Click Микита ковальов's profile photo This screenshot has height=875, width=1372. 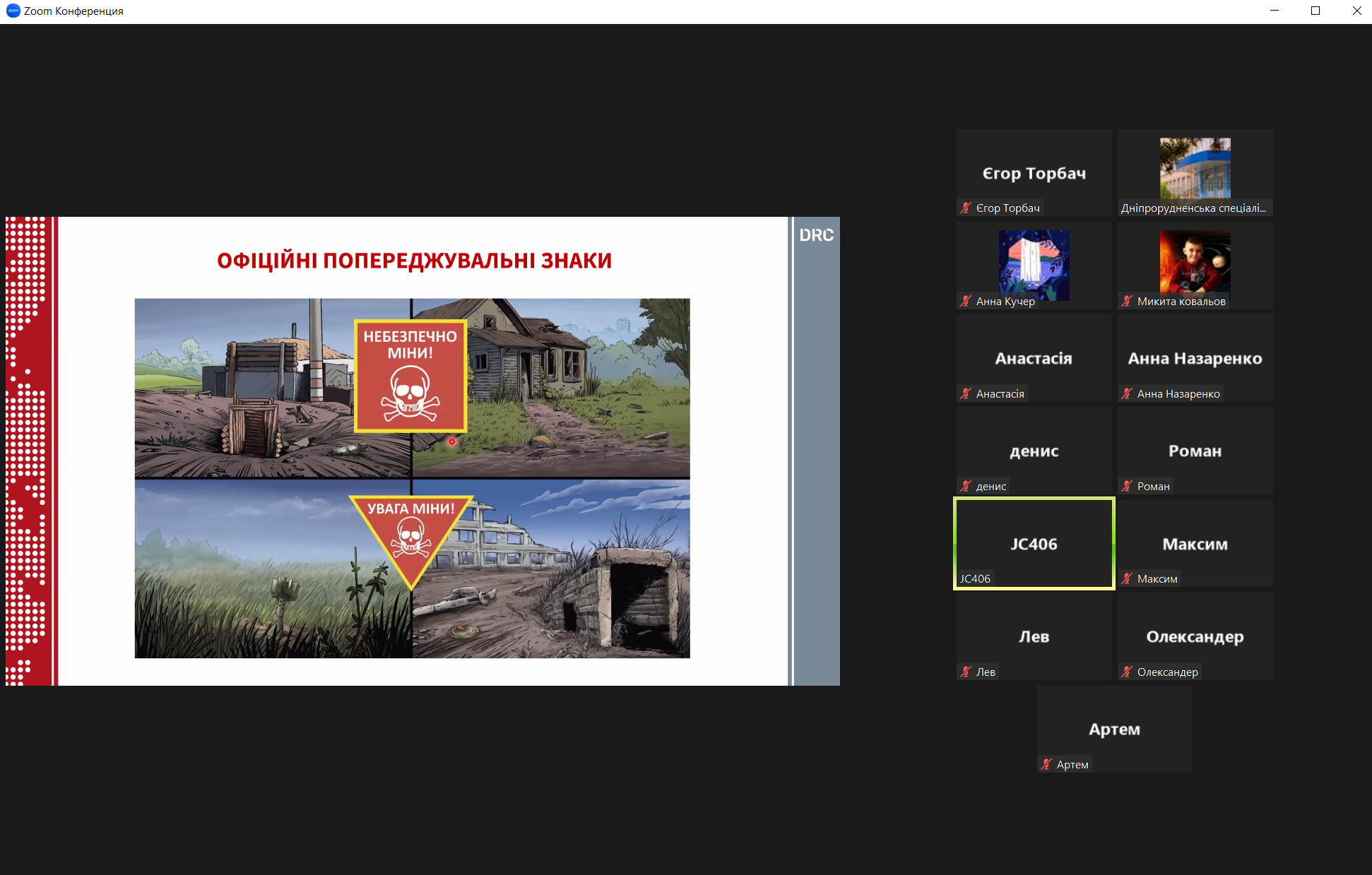[x=1195, y=261]
